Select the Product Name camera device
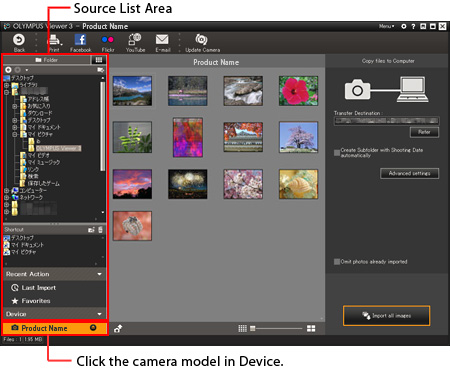This screenshot has height=370, width=450. click(55, 328)
